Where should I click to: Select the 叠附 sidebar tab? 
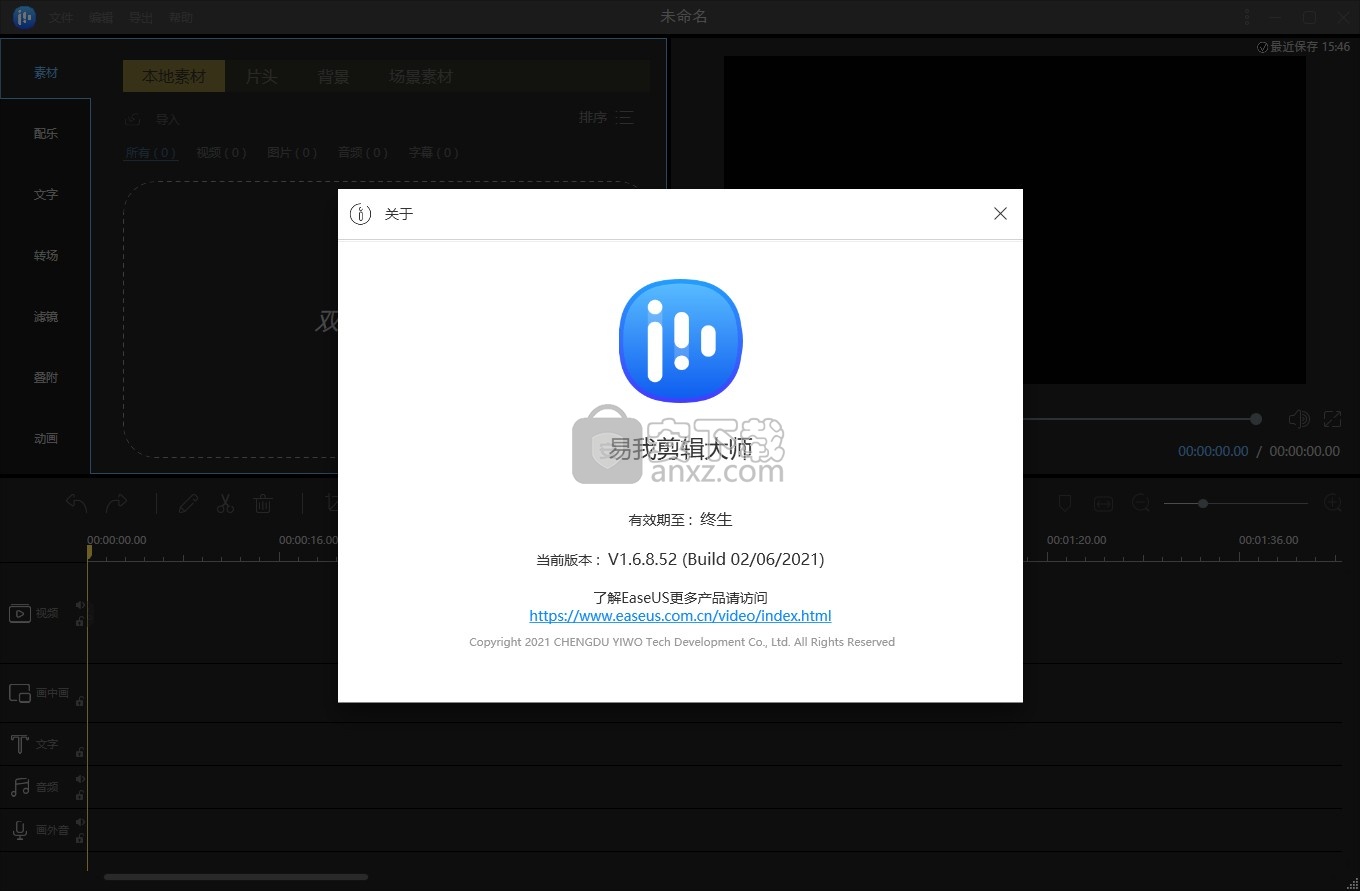coord(46,378)
